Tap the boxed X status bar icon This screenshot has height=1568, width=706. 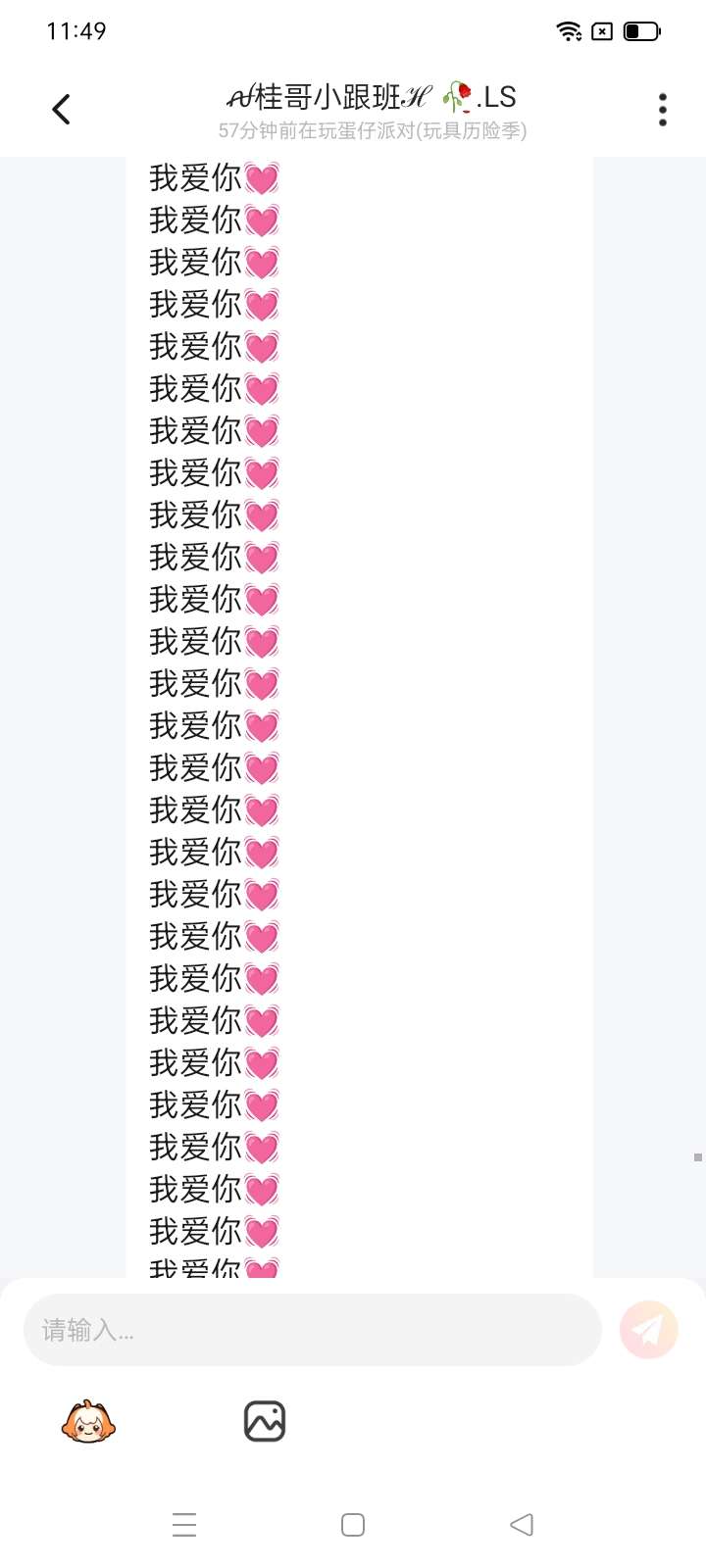click(x=603, y=31)
